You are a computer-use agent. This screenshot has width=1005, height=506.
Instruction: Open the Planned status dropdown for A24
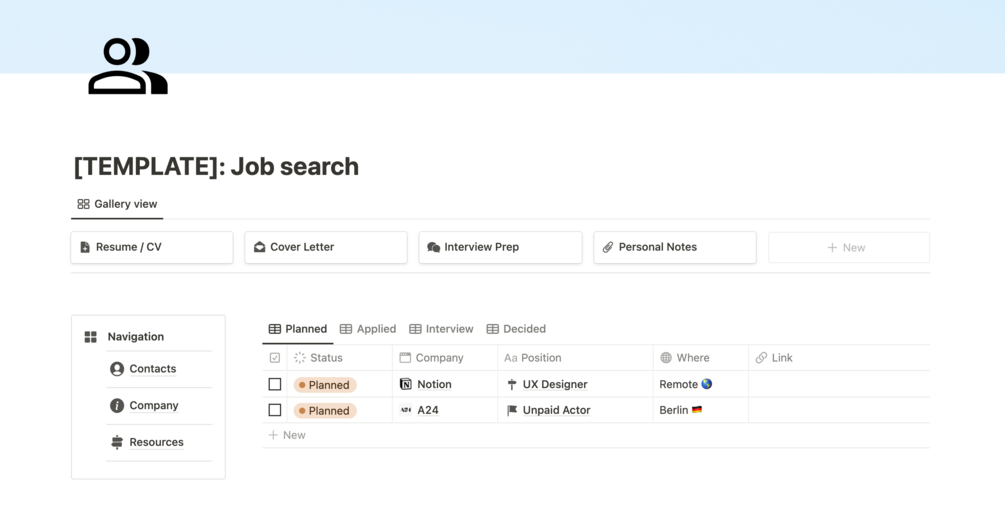click(x=325, y=410)
